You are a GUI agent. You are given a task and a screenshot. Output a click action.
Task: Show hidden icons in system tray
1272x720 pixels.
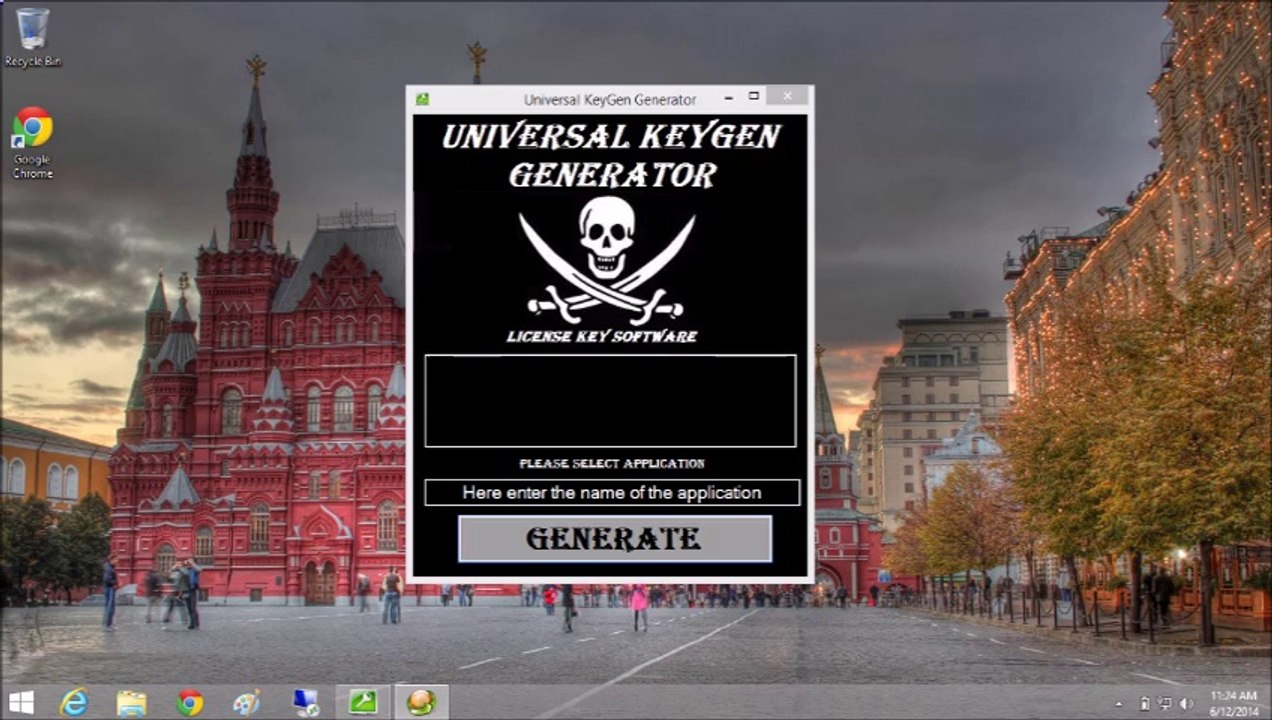(x=1120, y=704)
